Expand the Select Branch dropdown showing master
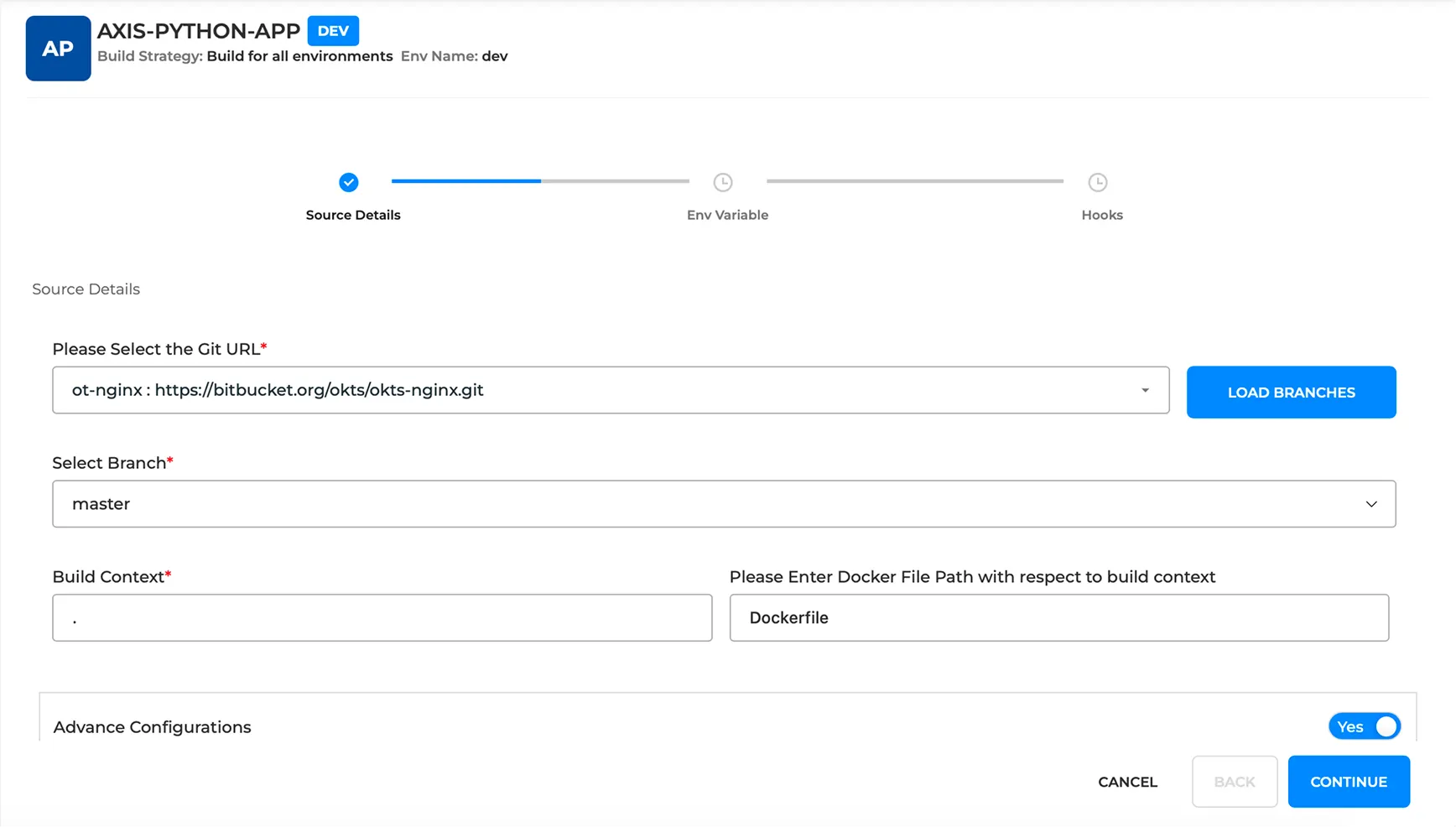The image size is (1456, 827). tap(724, 504)
